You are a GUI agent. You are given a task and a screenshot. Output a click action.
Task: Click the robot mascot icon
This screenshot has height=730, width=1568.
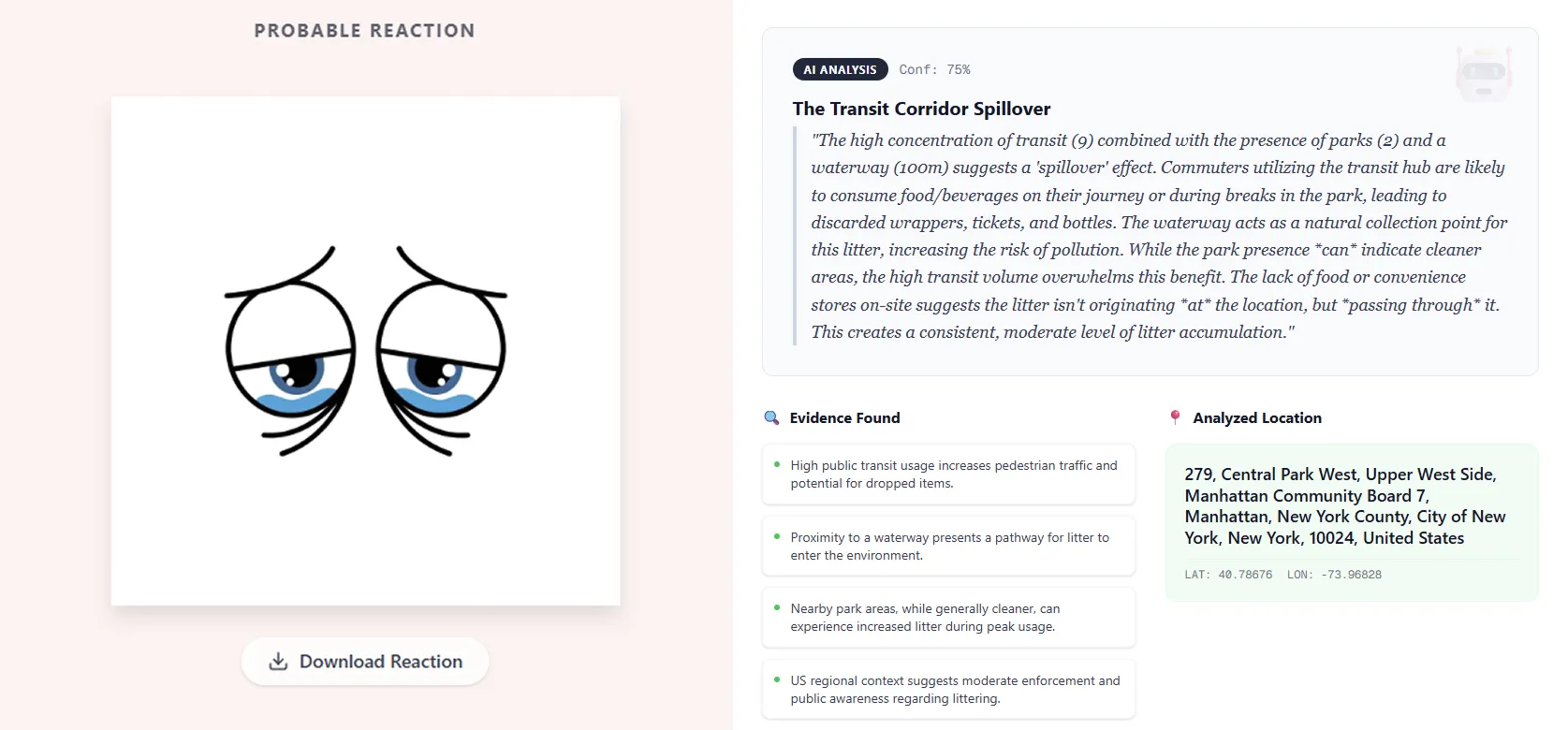[x=1484, y=73]
